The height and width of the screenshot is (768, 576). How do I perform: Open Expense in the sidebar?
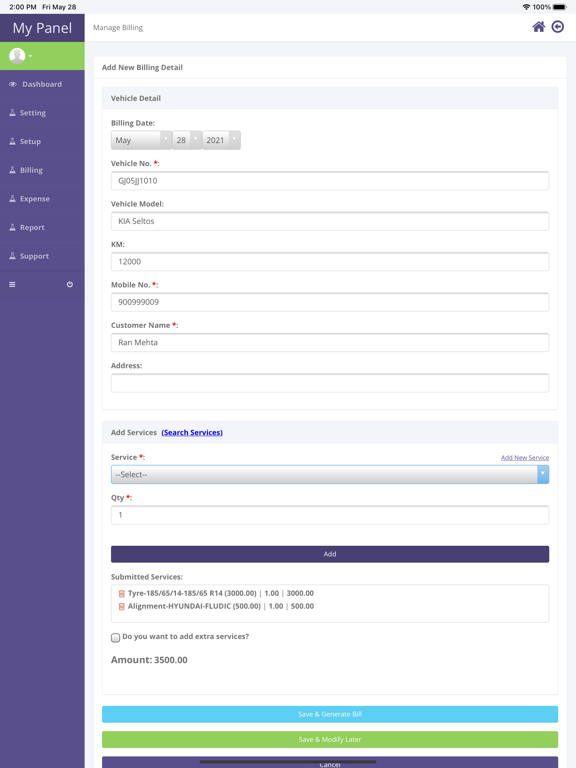coord(42,198)
